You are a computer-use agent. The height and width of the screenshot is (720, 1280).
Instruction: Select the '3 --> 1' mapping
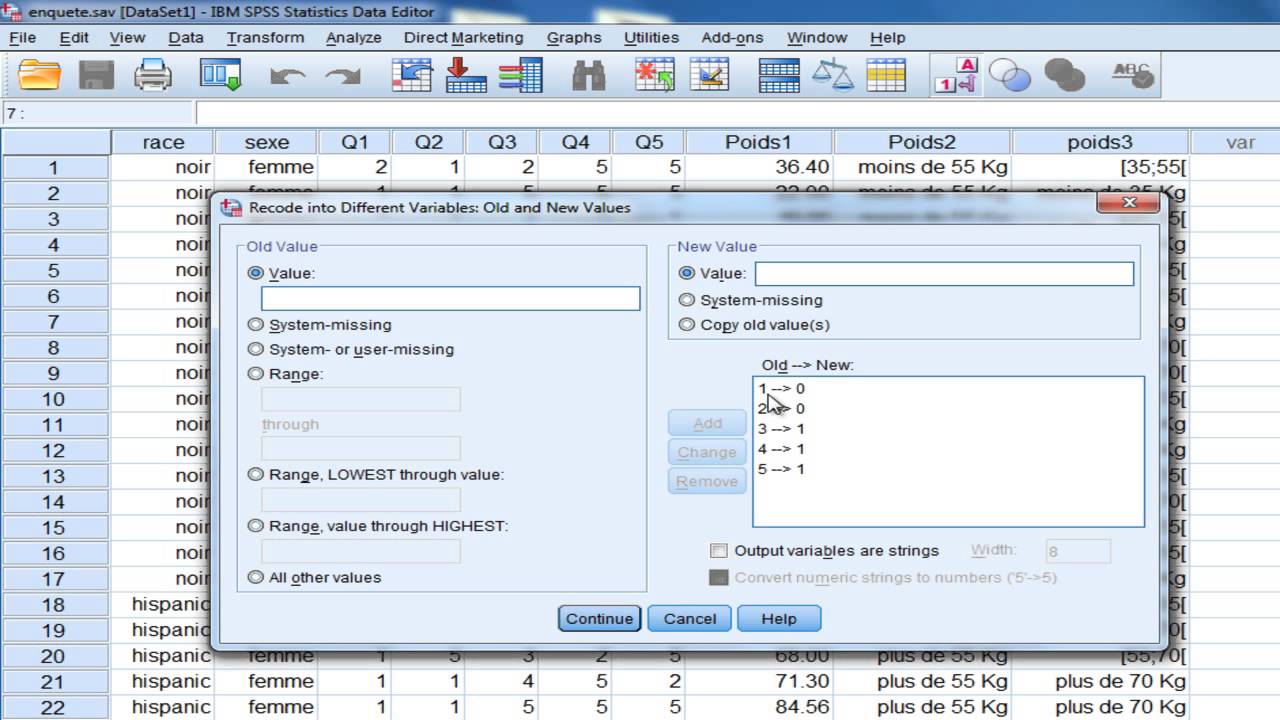point(781,429)
